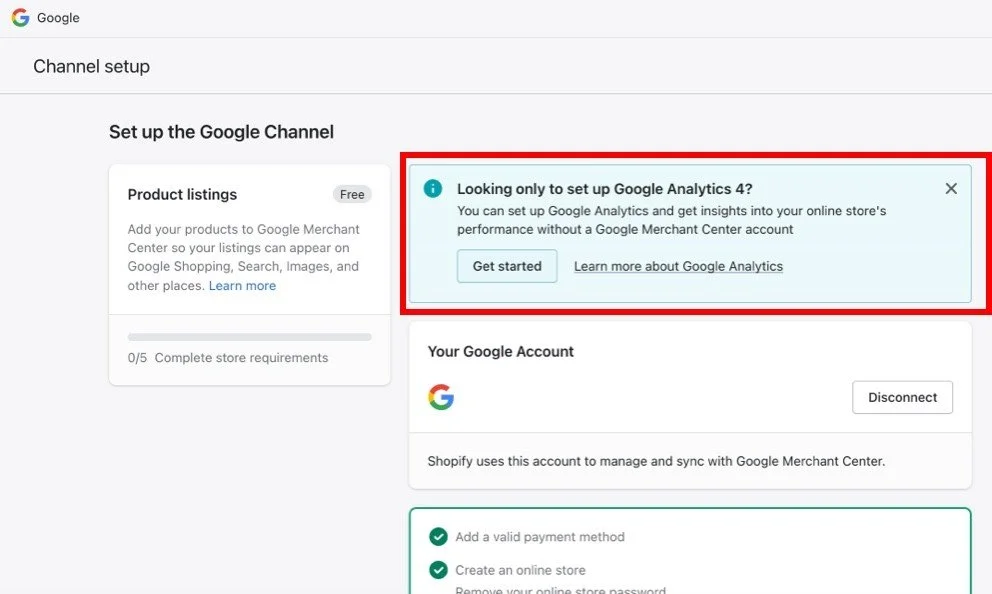
Task: Open the Learn more about Google Analytics link
Action: coord(678,266)
